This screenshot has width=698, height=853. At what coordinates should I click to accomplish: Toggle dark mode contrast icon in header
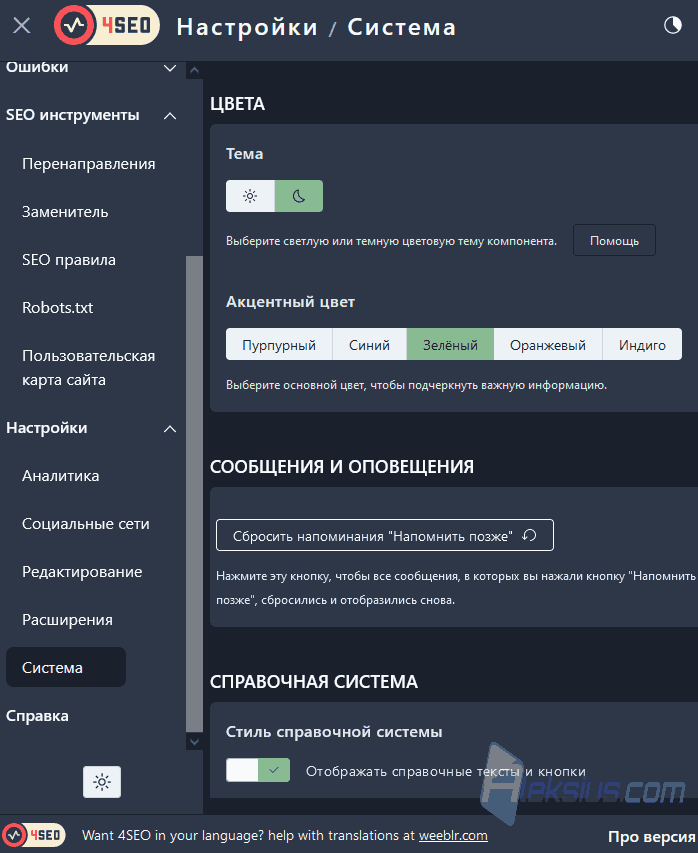672,25
